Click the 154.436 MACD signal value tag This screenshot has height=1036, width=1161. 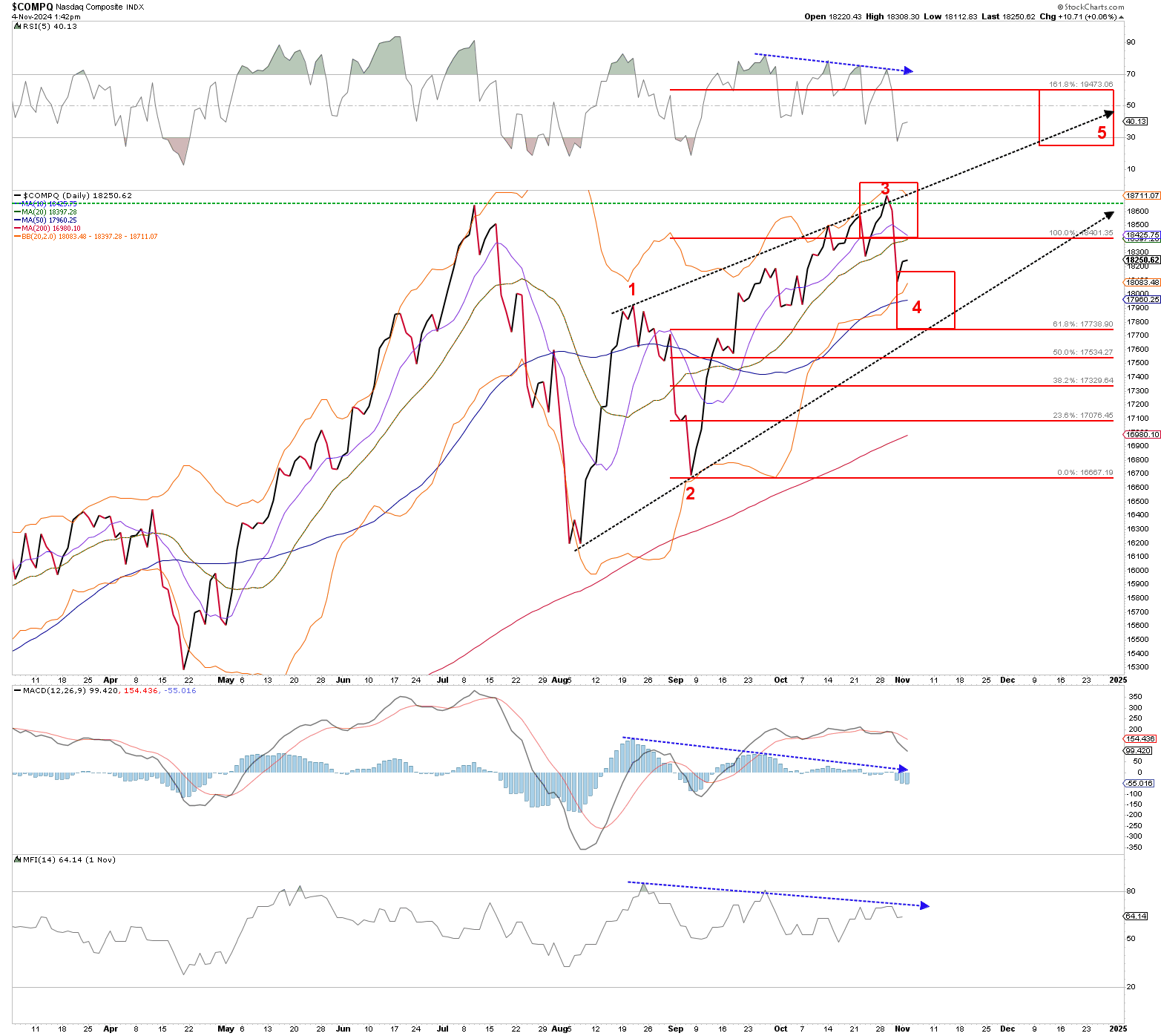point(1140,738)
